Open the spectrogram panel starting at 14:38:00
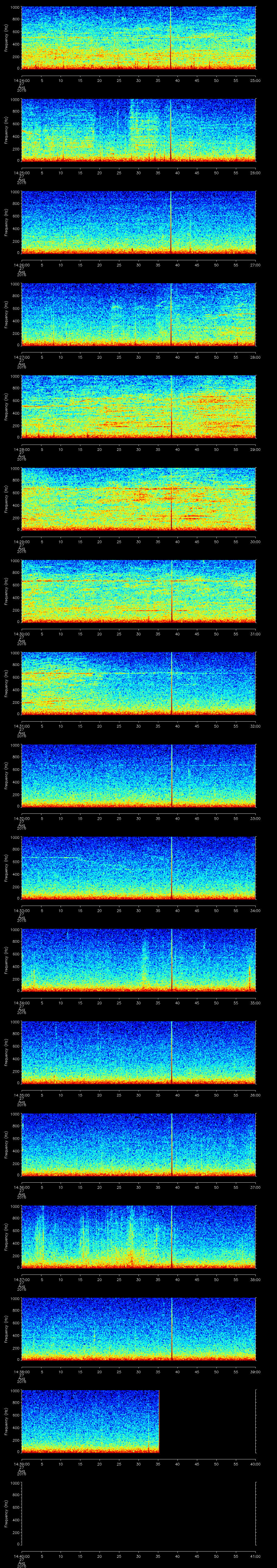 tap(138, 1329)
